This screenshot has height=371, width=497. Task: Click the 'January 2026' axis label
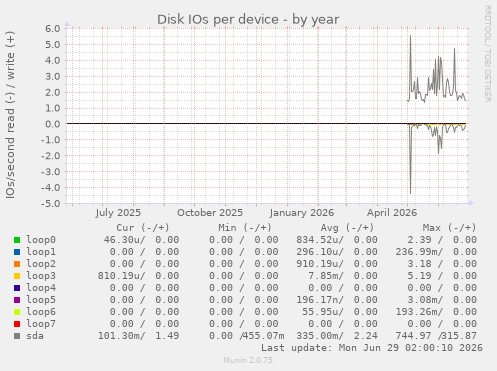coord(302,213)
